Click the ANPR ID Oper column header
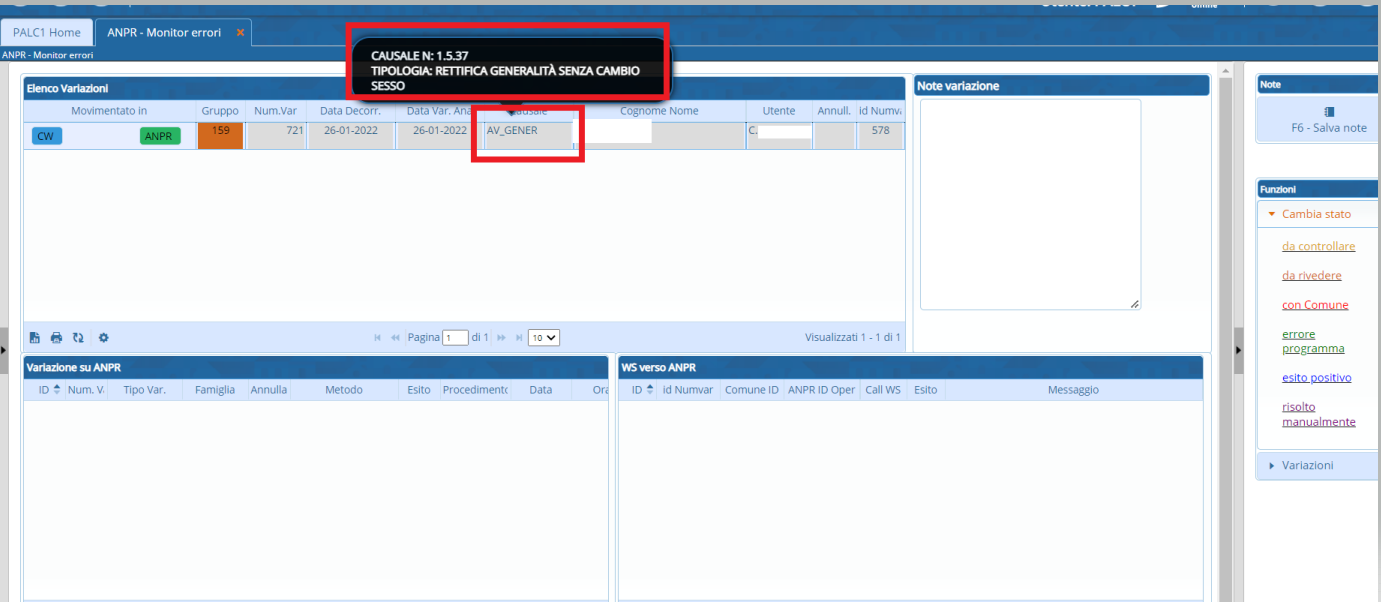1381x602 pixels. click(x=821, y=390)
